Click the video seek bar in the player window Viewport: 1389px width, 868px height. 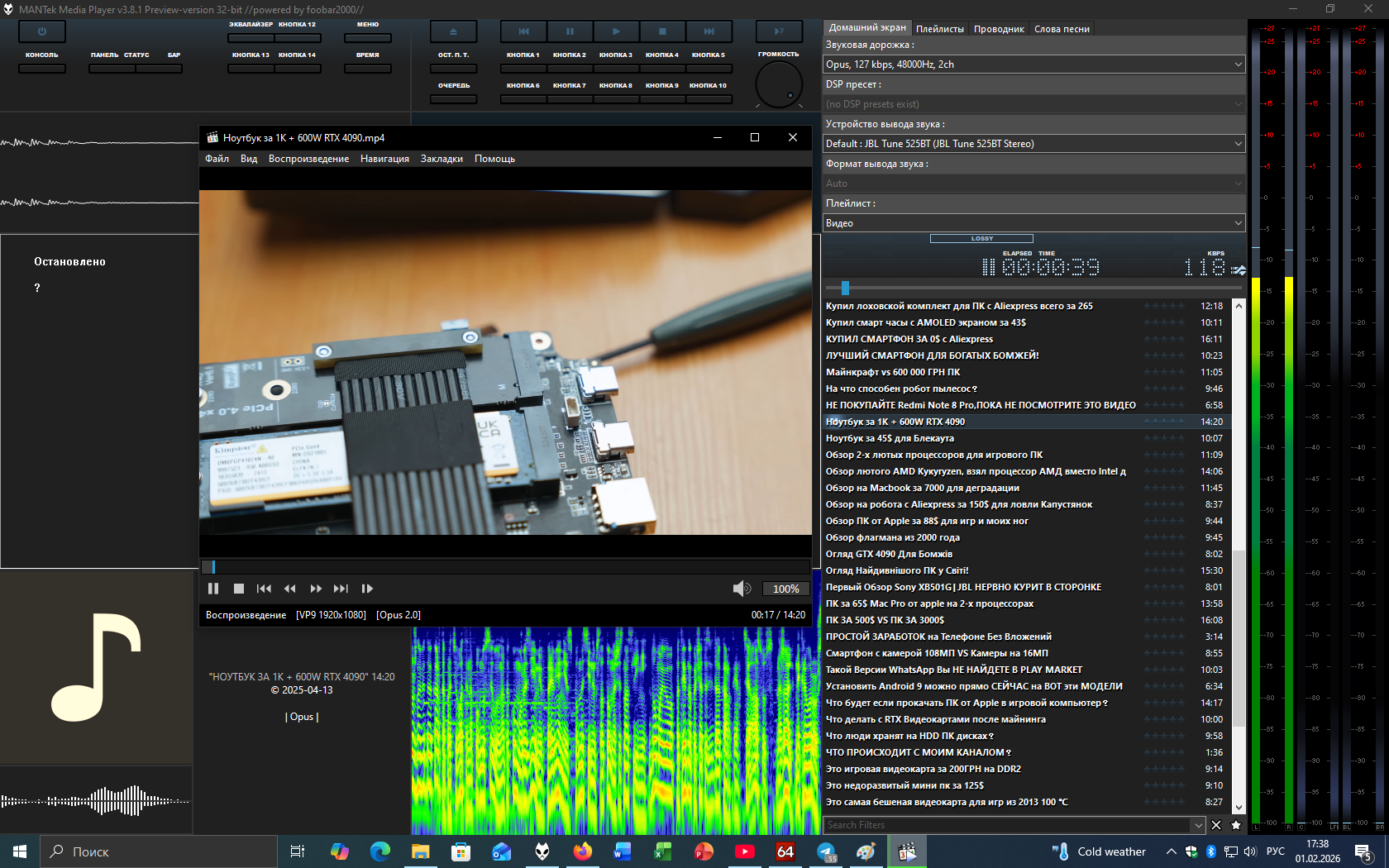pyautogui.click(x=504, y=566)
